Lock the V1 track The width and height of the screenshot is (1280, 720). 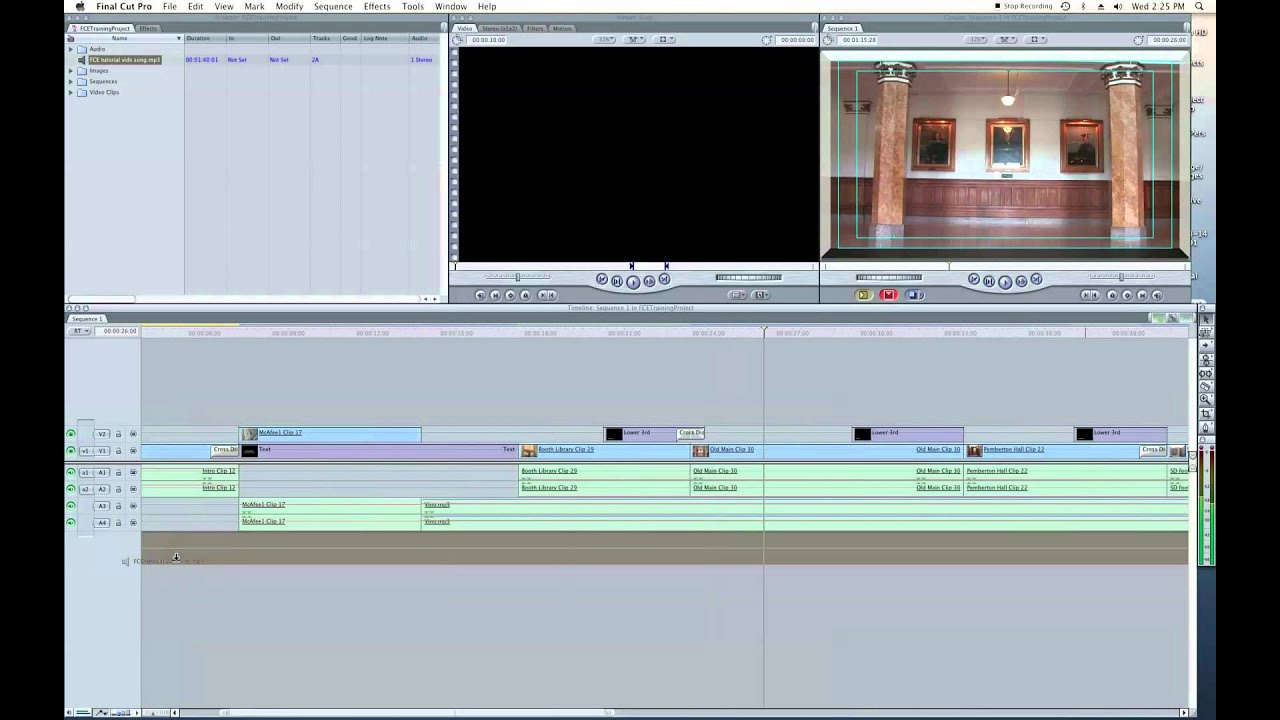tap(118, 451)
